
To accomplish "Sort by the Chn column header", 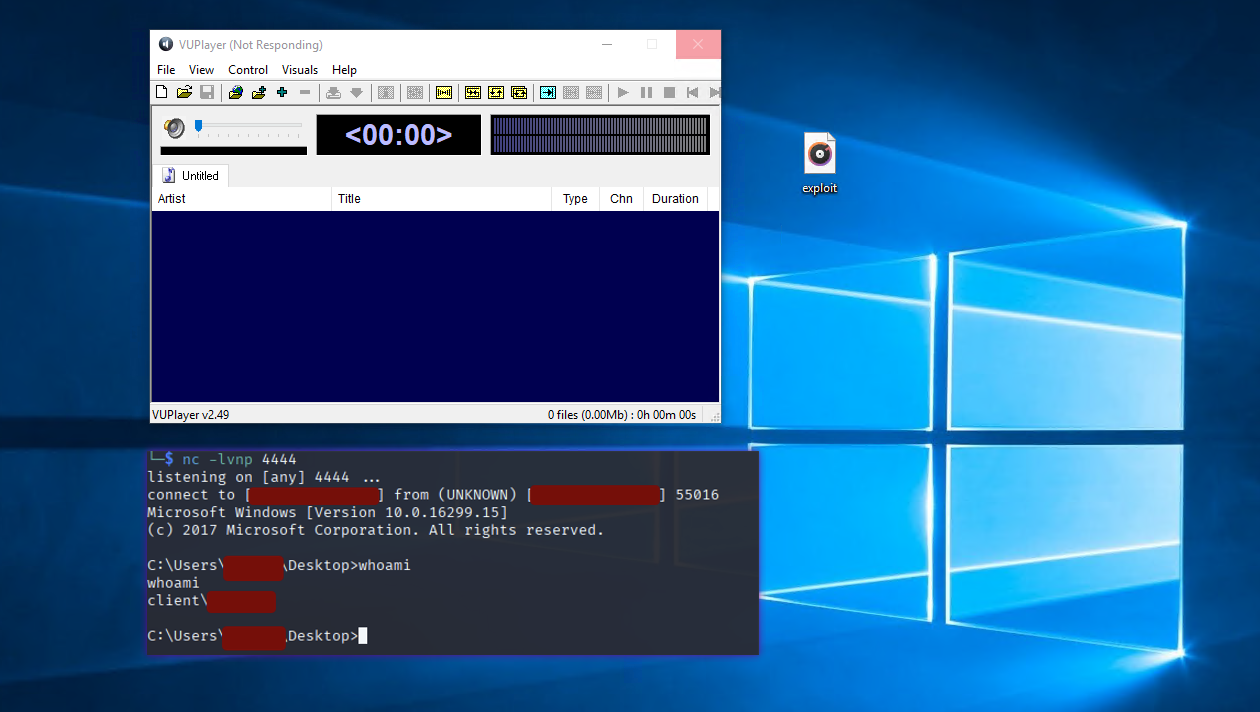I will [x=621, y=199].
